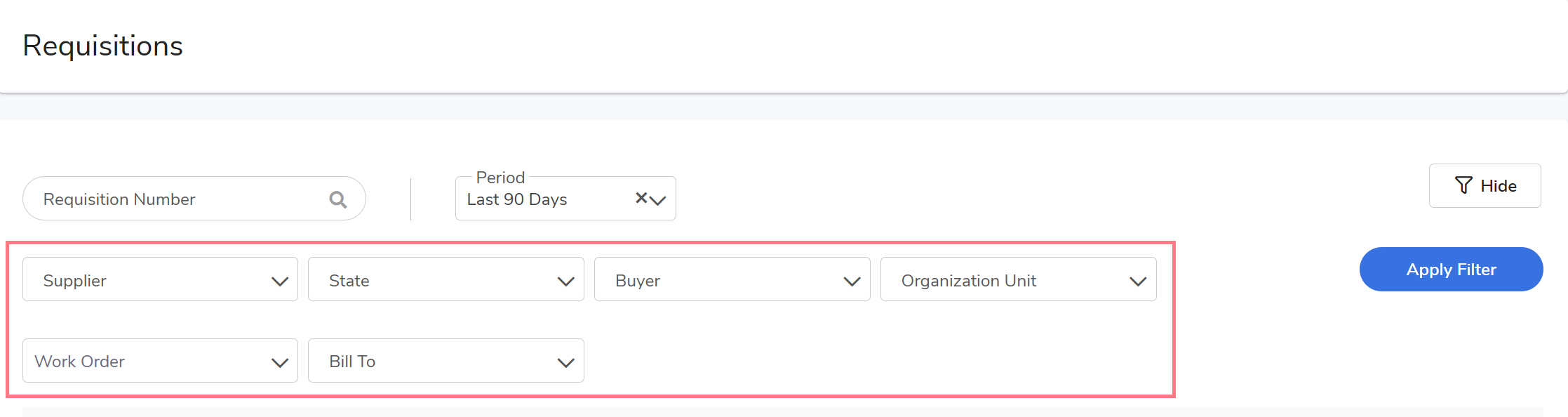The image size is (1568, 417).
Task: Click the chevron arrow in Supplier field
Action: click(x=280, y=282)
